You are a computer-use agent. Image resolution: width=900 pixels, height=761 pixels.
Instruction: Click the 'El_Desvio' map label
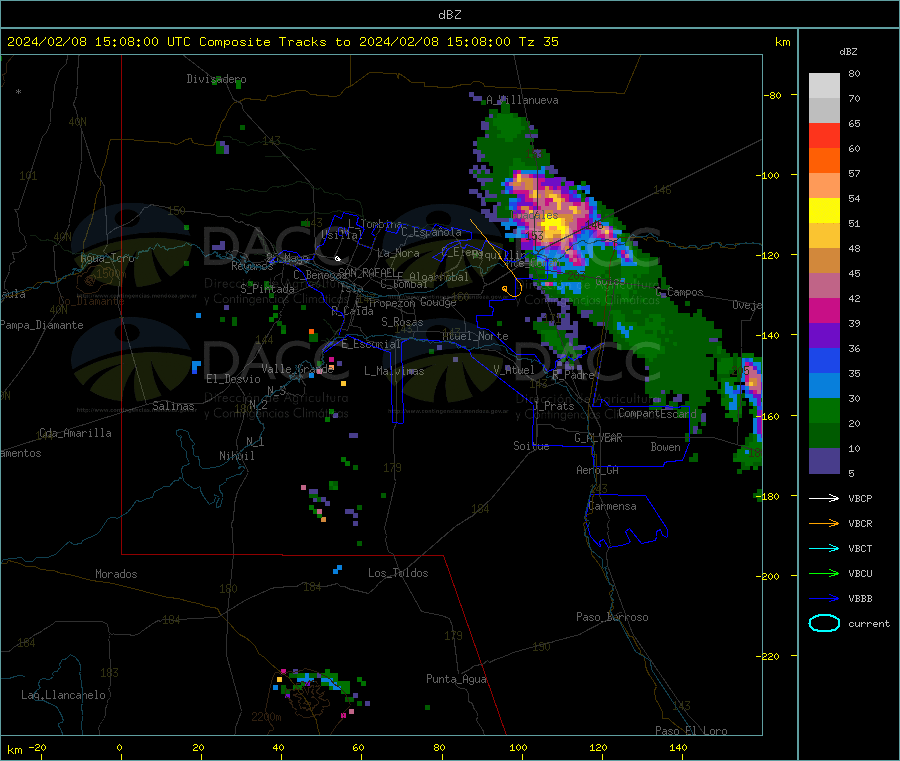tap(233, 379)
